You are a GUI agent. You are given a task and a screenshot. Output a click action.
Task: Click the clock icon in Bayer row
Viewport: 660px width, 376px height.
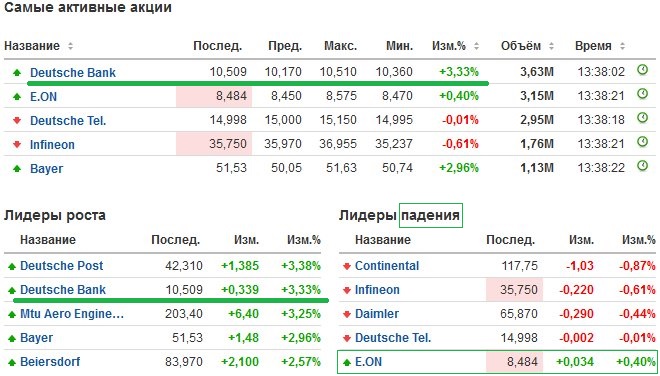coord(642,165)
